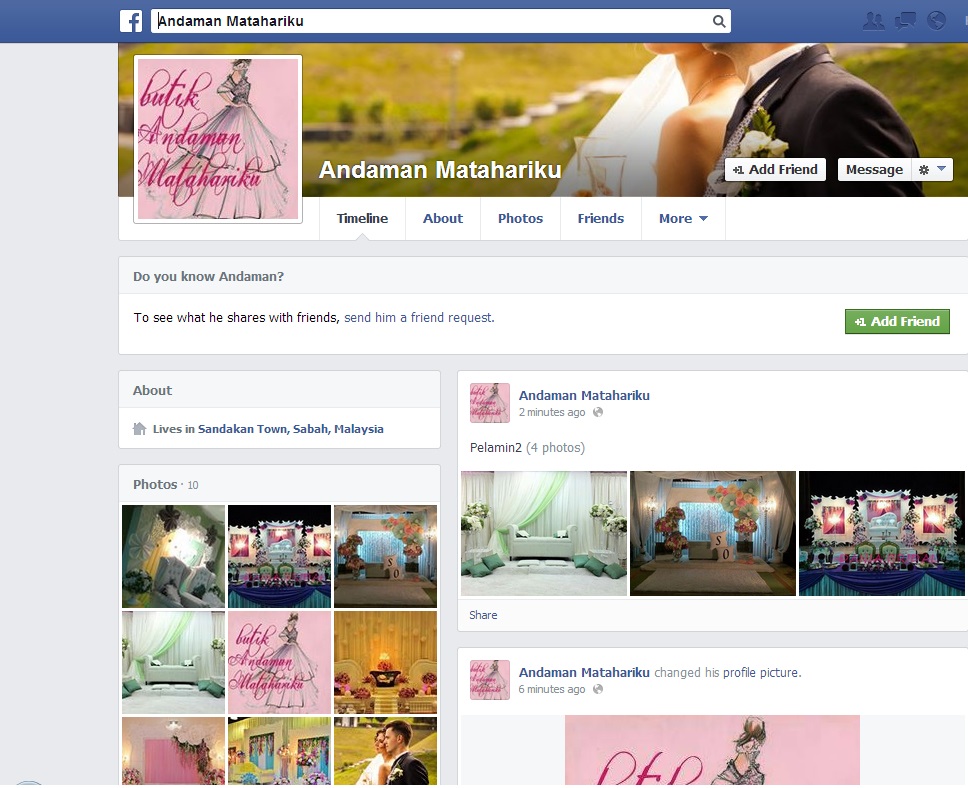Click the Facebook logo home icon

click(x=131, y=21)
